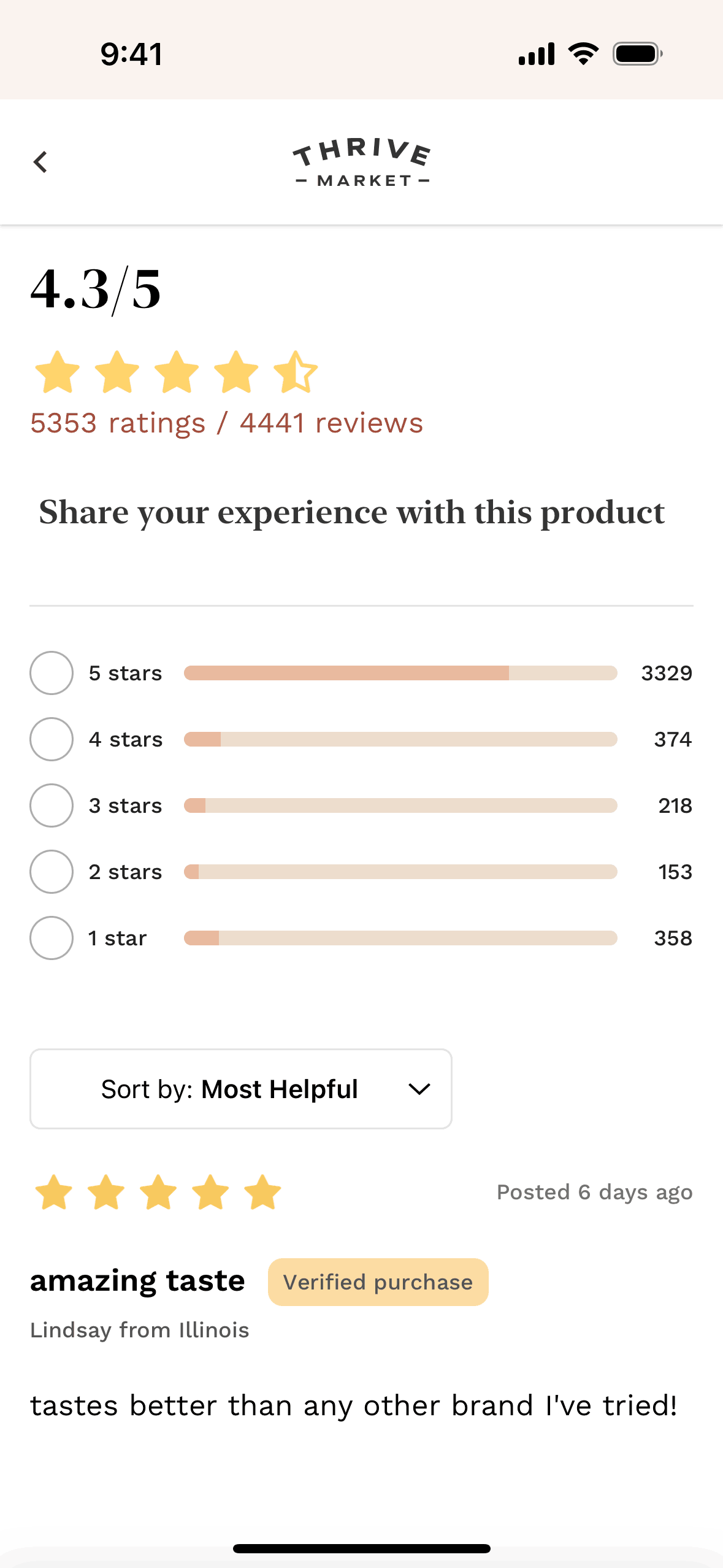The height and width of the screenshot is (1568, 723).
Task: Tap the Wi-Fi icon in status bar
Action: [x=583, y=54]
